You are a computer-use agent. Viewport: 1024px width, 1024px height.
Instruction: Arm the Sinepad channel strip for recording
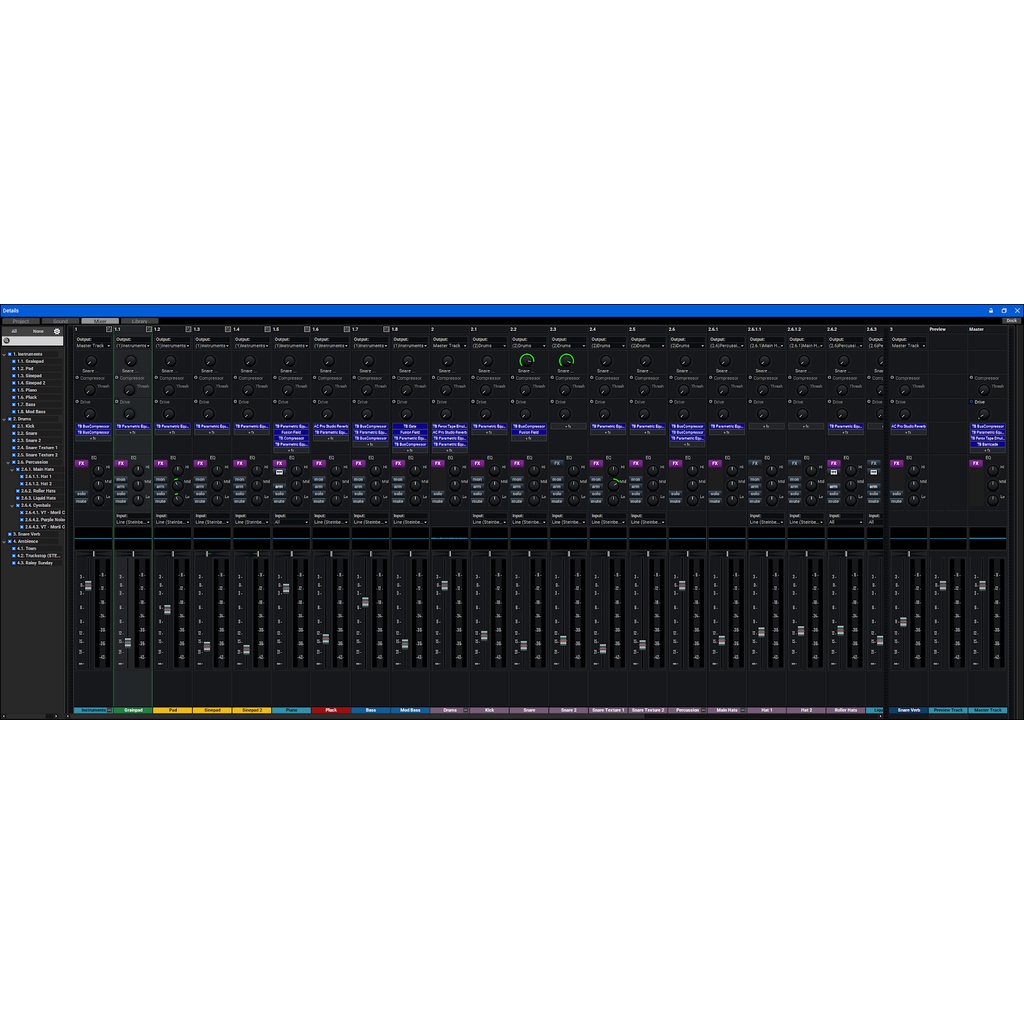(200, 487)
